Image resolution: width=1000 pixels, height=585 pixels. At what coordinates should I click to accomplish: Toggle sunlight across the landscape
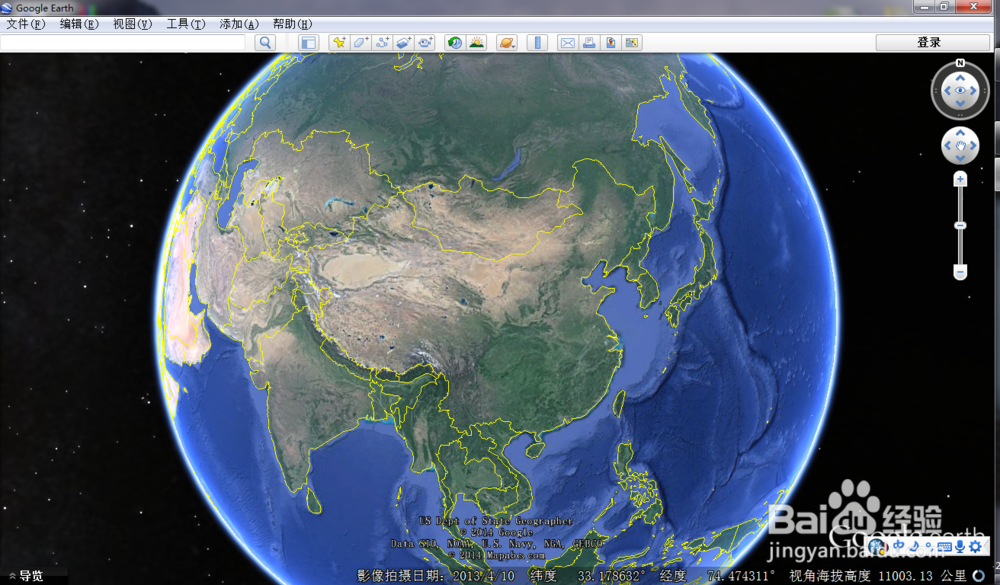(x=476, y=43)
